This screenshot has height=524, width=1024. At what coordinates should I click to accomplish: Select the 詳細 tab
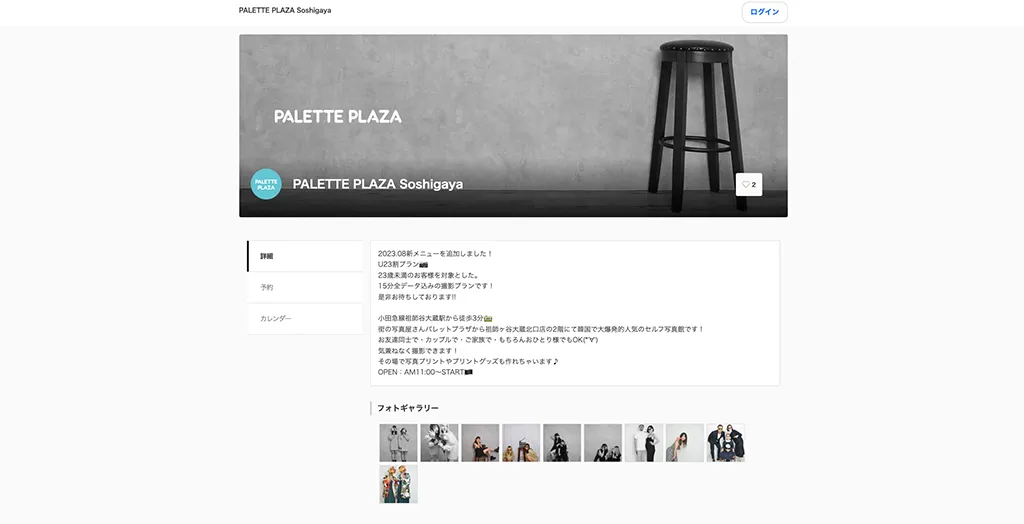pos(305,256)
